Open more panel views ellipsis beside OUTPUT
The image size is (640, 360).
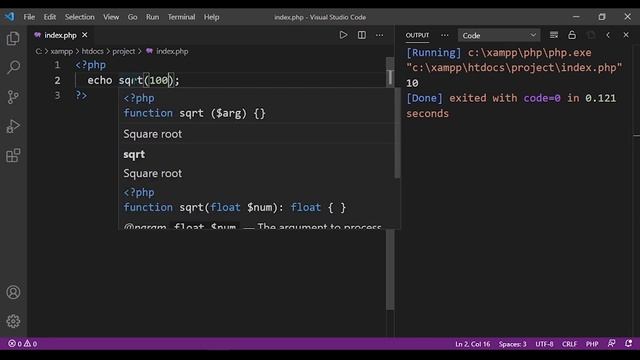(x=444, y=36)
